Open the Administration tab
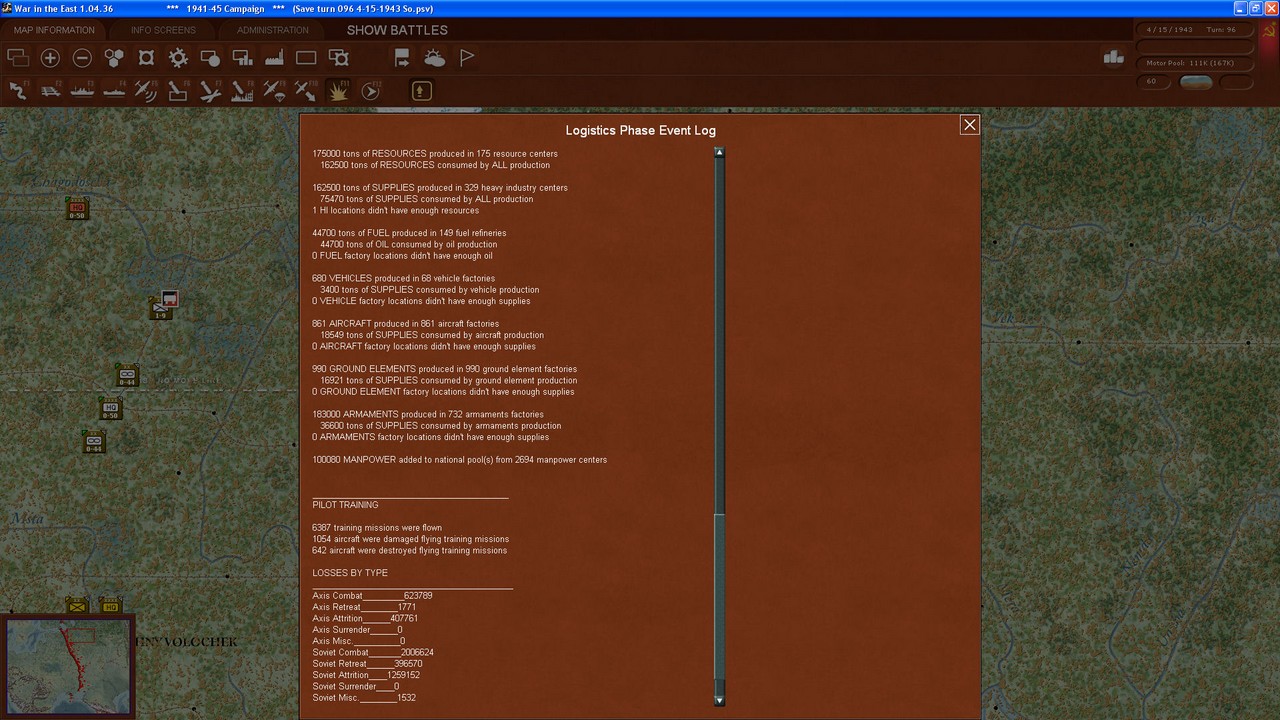 [273, 30]
